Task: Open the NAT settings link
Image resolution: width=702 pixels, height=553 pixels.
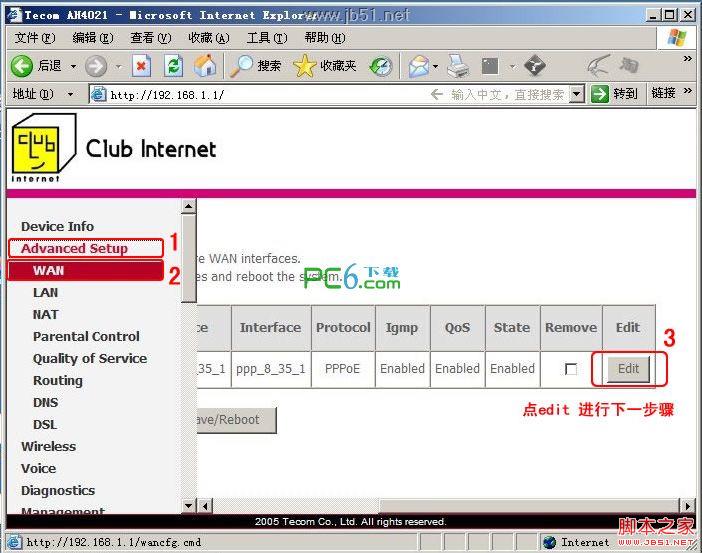Action: point(45,314)
